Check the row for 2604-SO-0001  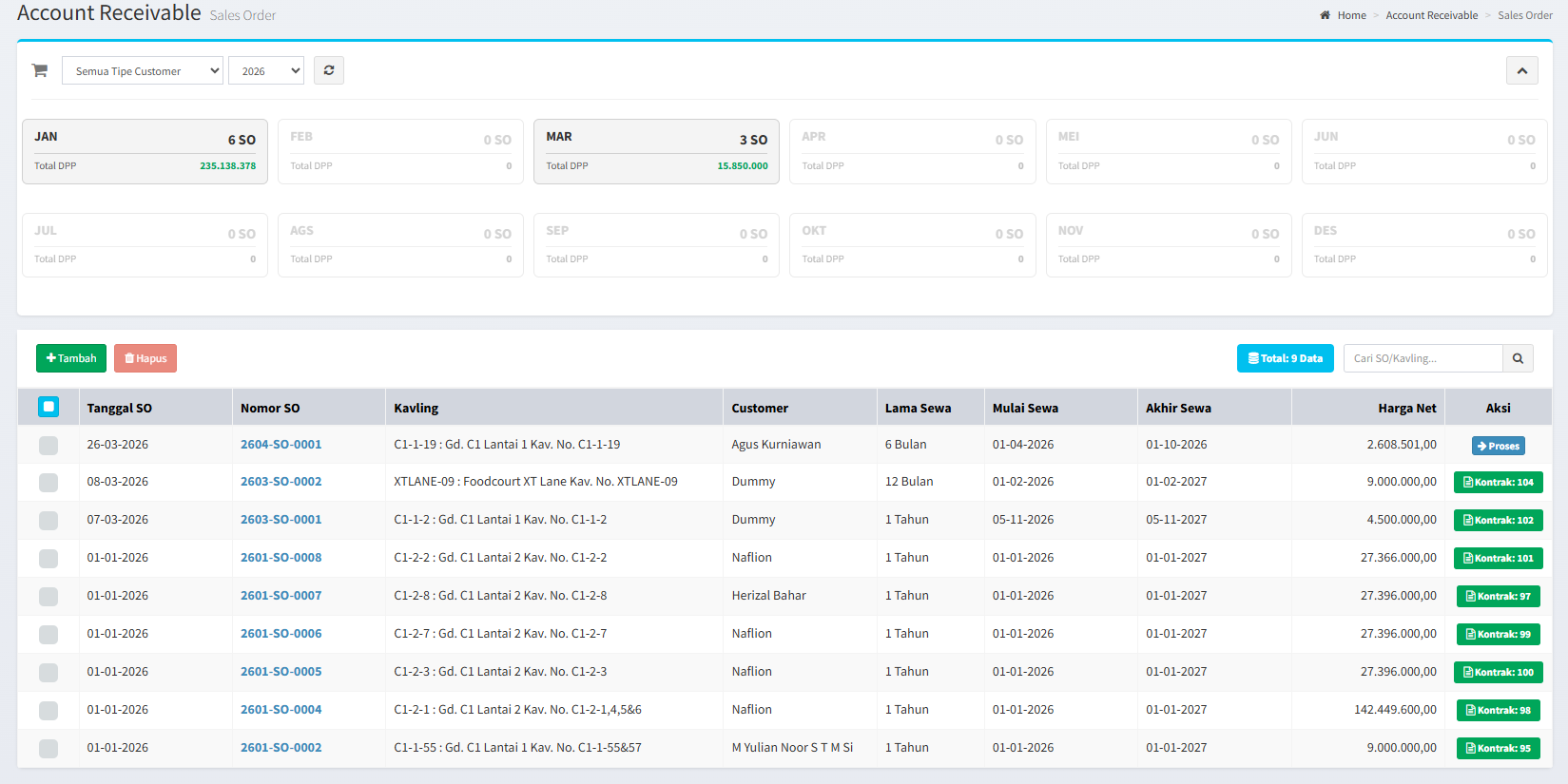(48, 445)
